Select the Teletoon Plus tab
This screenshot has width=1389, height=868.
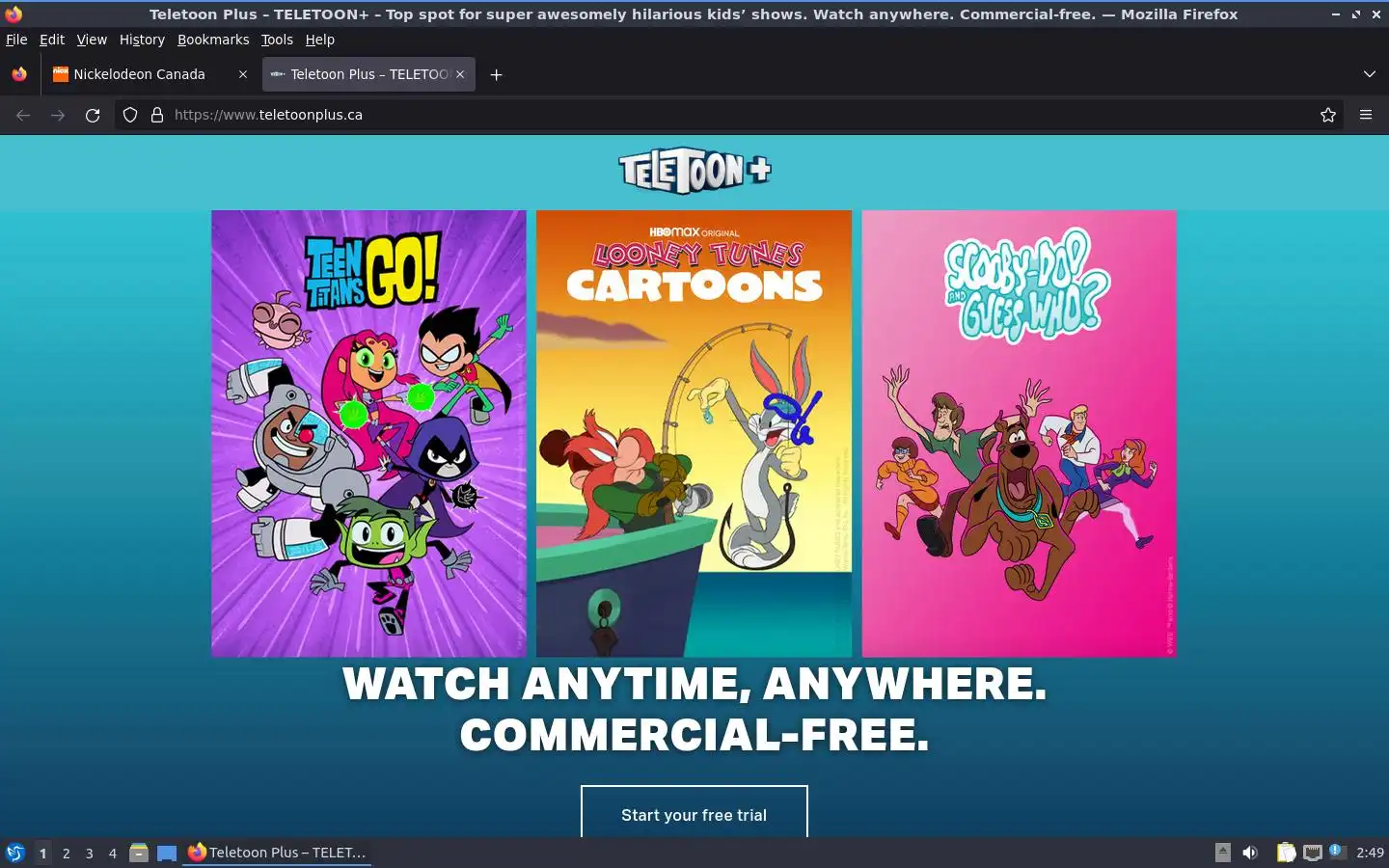(x=368, y=74)
